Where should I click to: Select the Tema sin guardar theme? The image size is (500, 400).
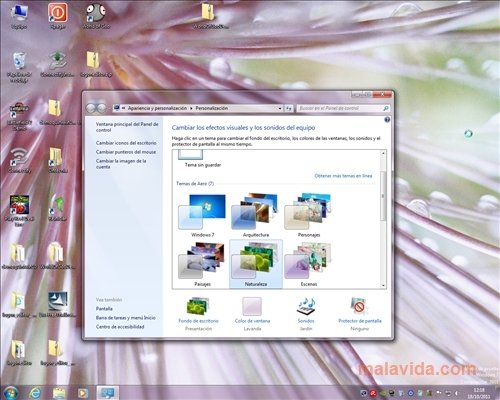pos(202,159)
